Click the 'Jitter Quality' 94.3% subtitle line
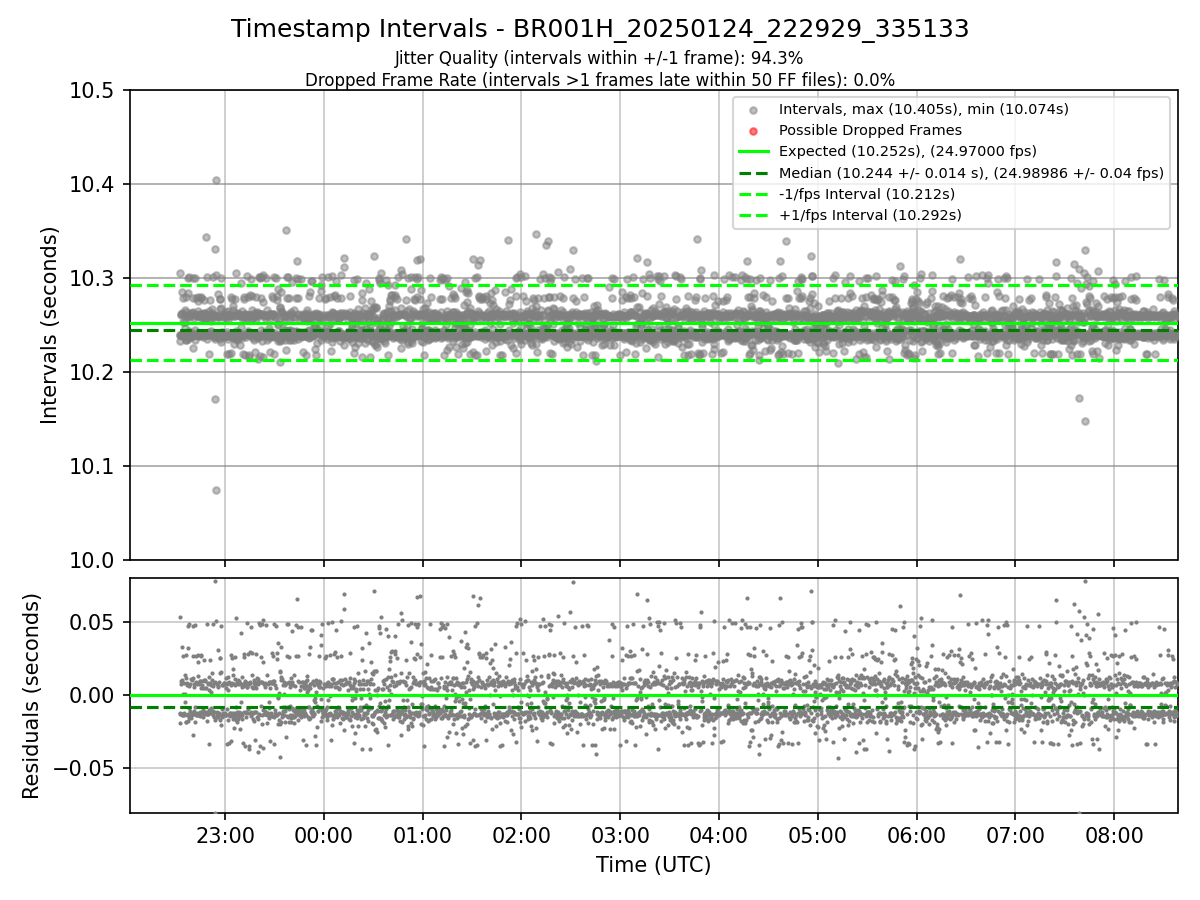The height and width of the screenshot is (900, 1200). (599, 59)
